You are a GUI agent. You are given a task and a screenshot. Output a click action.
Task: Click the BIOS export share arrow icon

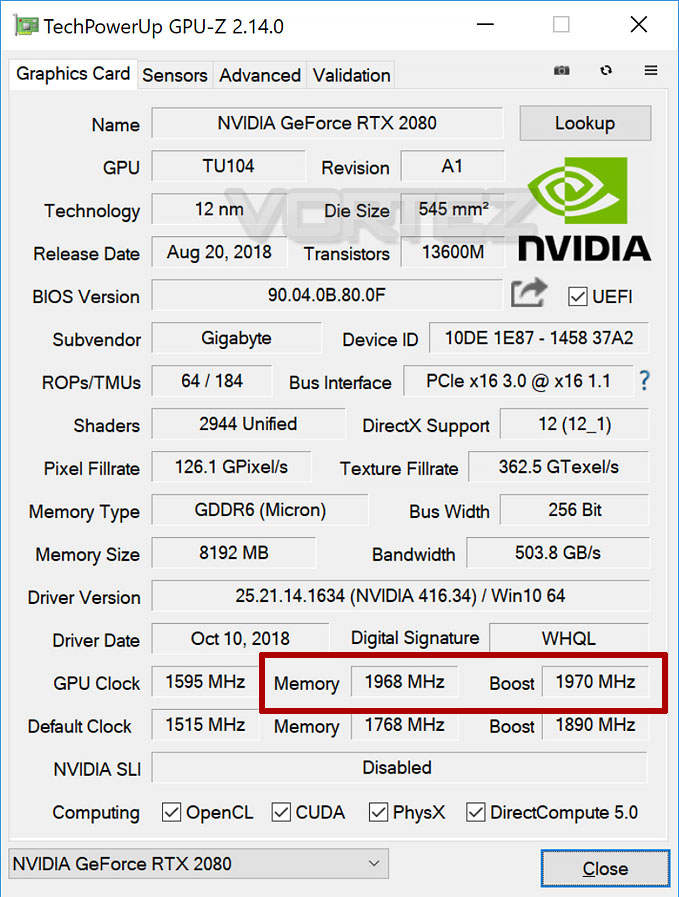529,292
